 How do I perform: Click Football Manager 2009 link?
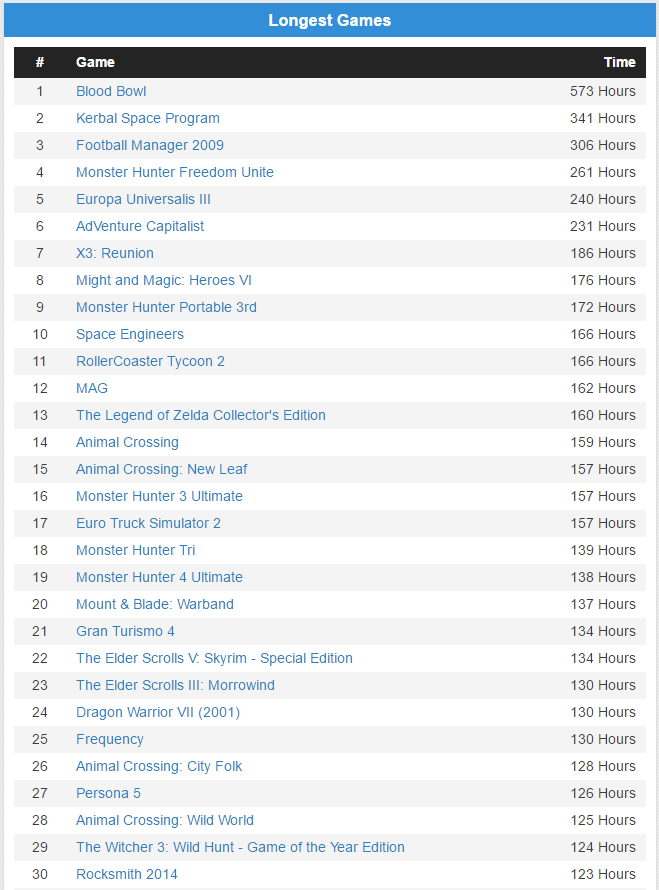coord(150,145)
